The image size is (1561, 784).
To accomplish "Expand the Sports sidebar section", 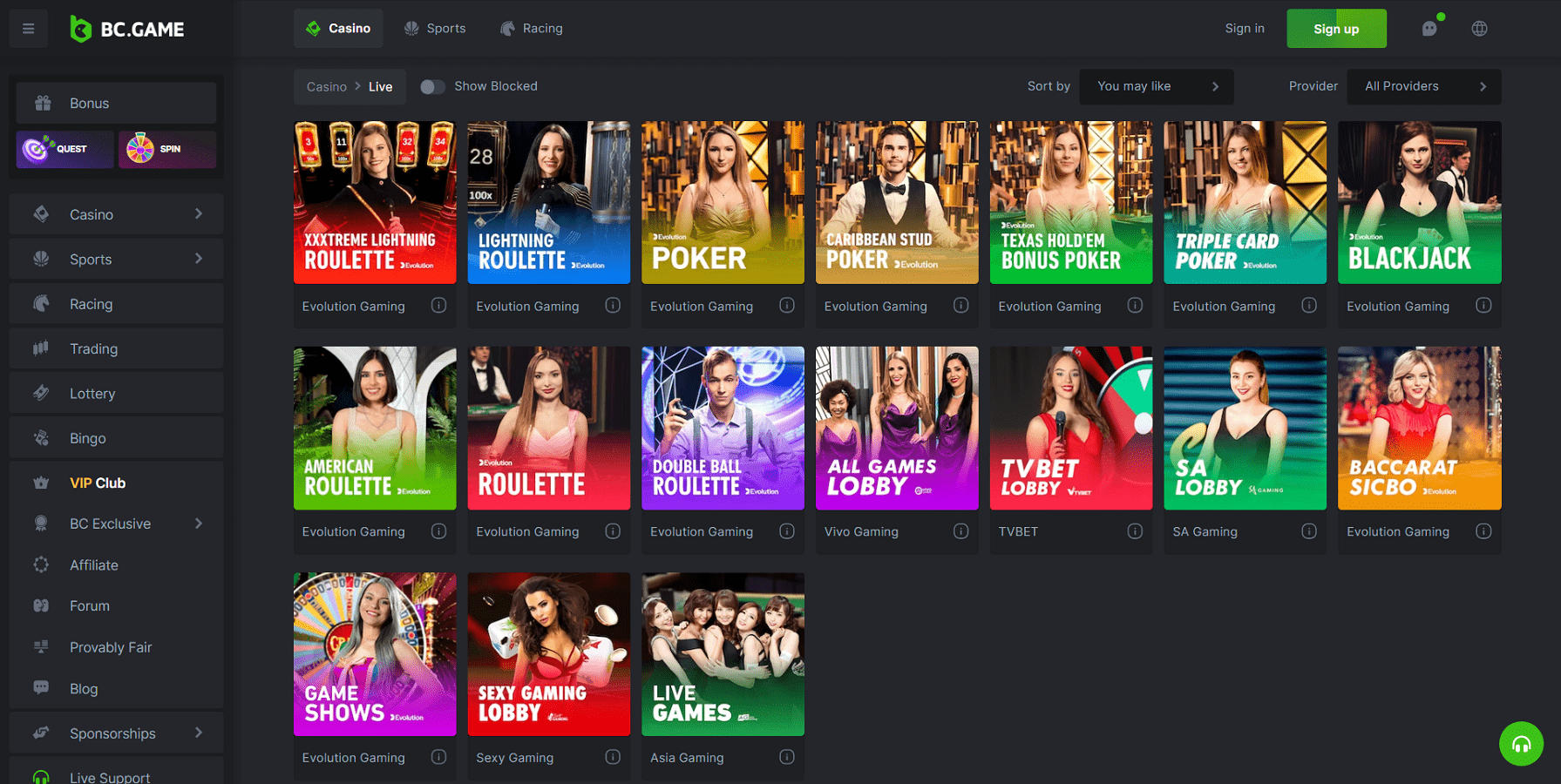I will click(x=116, y=259).
